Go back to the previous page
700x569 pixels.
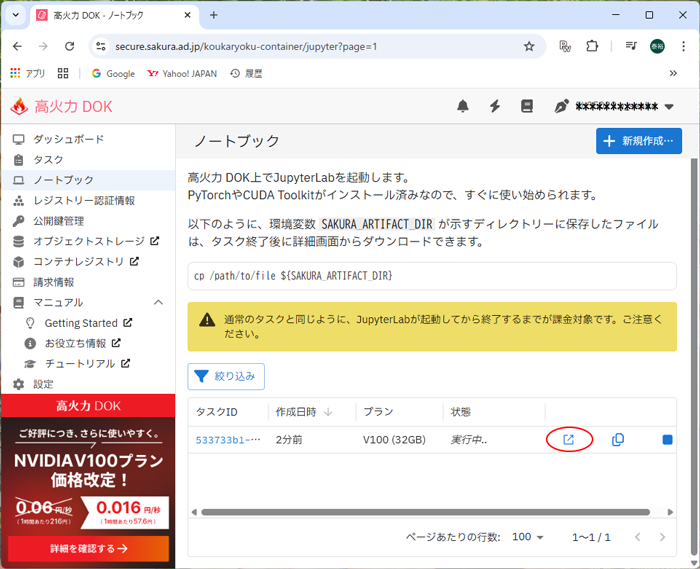(x=17, y=46)
